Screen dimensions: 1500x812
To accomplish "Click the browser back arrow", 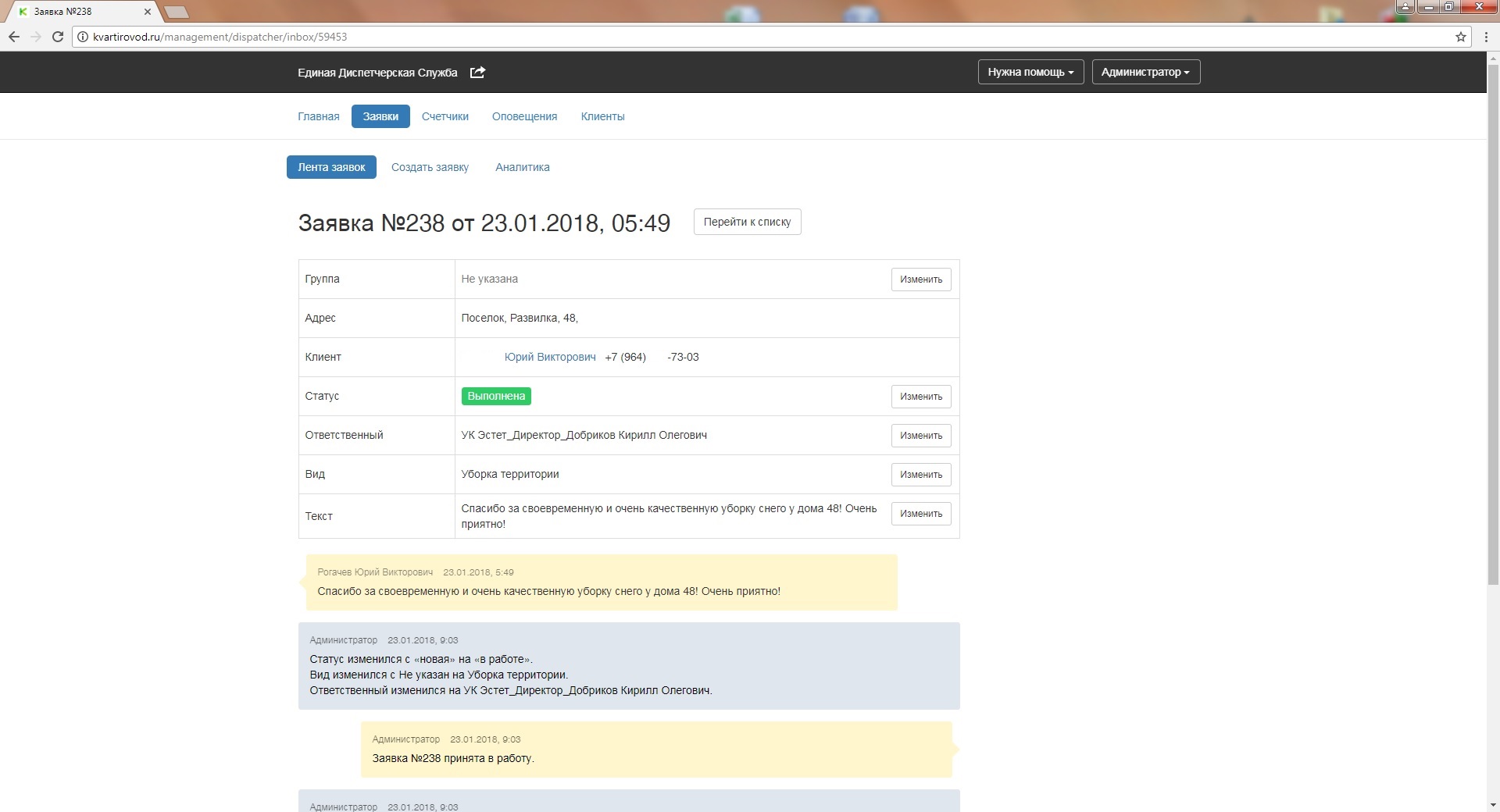I will pyautogui.click(x=14, y=37).
